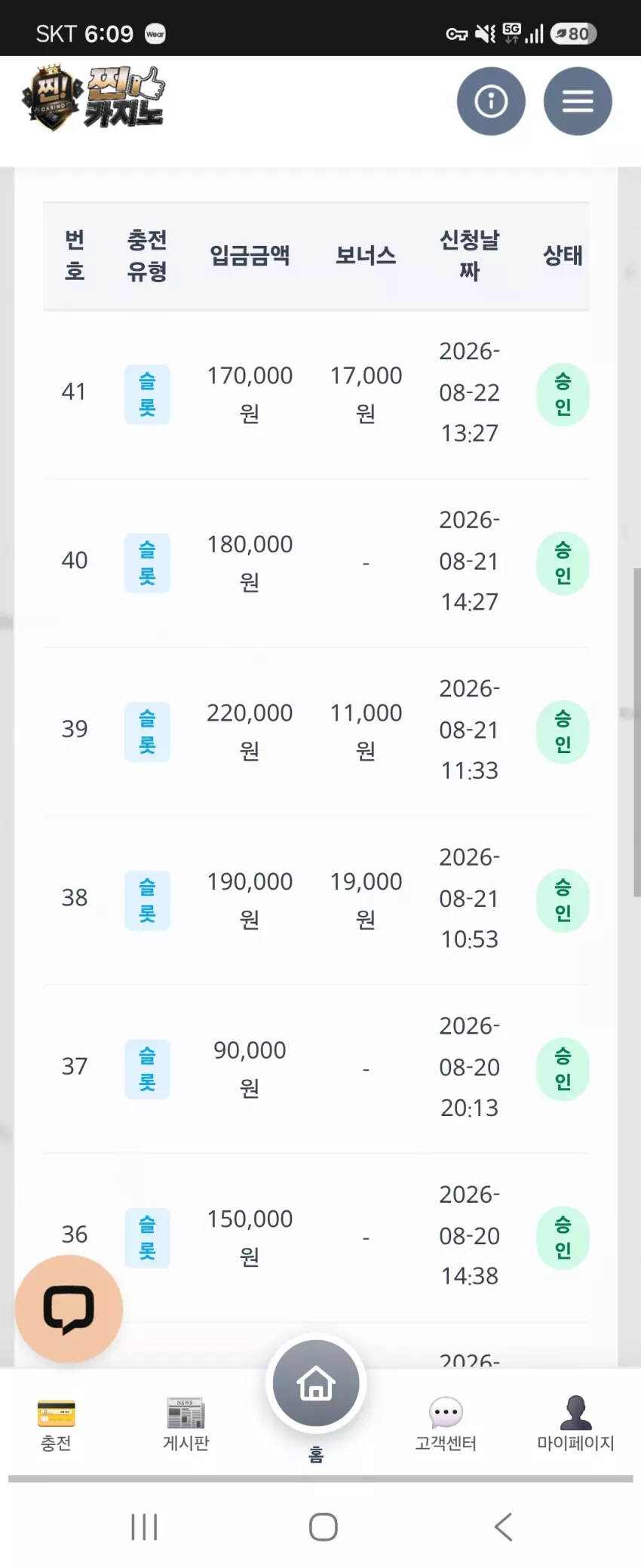Image resolution: width=641 pixels, height=1568 pixels.
Task: Open the orange live chat bubble
Action: tap(69, 1309)
